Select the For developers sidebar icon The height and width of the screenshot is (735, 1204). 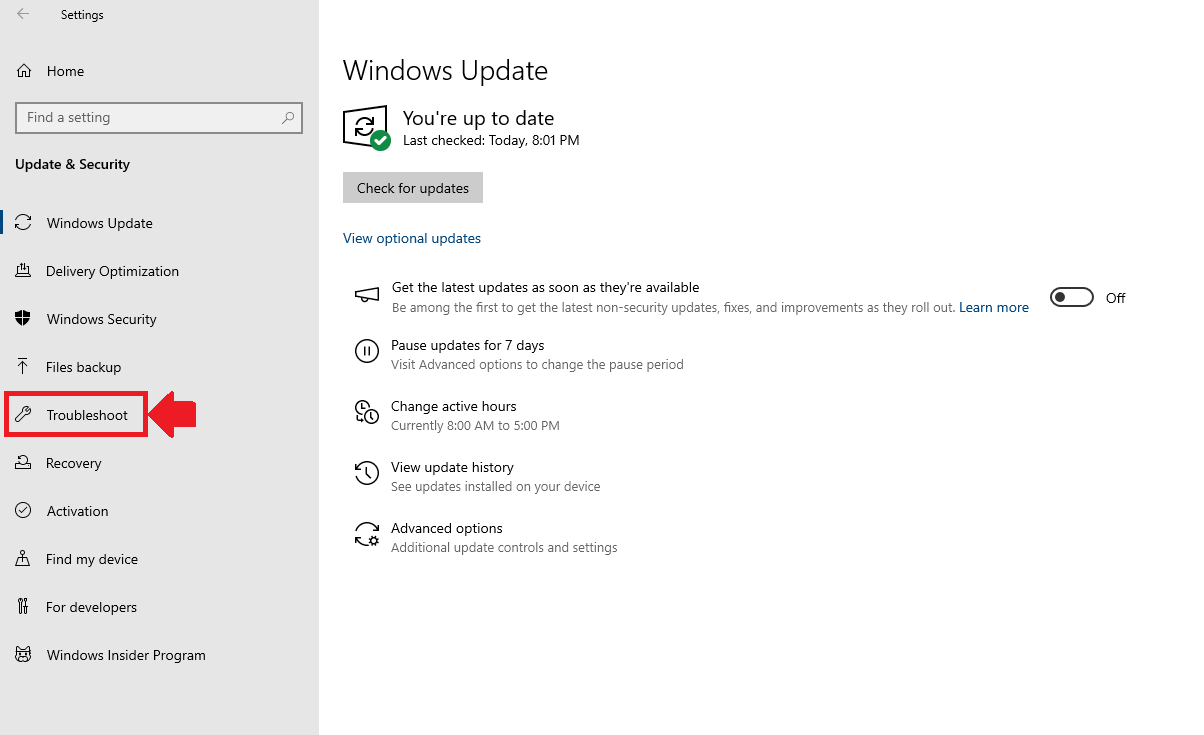[x=24, y=606]
